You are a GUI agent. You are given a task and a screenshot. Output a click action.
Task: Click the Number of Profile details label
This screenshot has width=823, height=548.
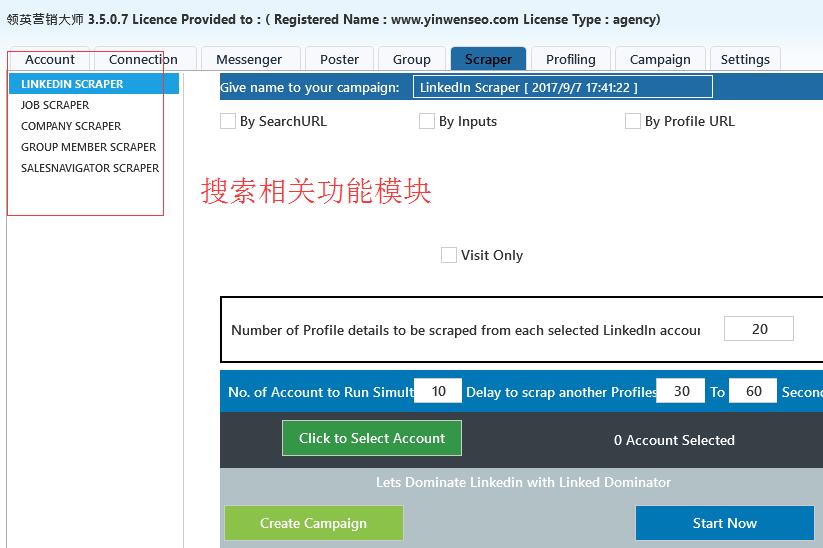[466, 330]
